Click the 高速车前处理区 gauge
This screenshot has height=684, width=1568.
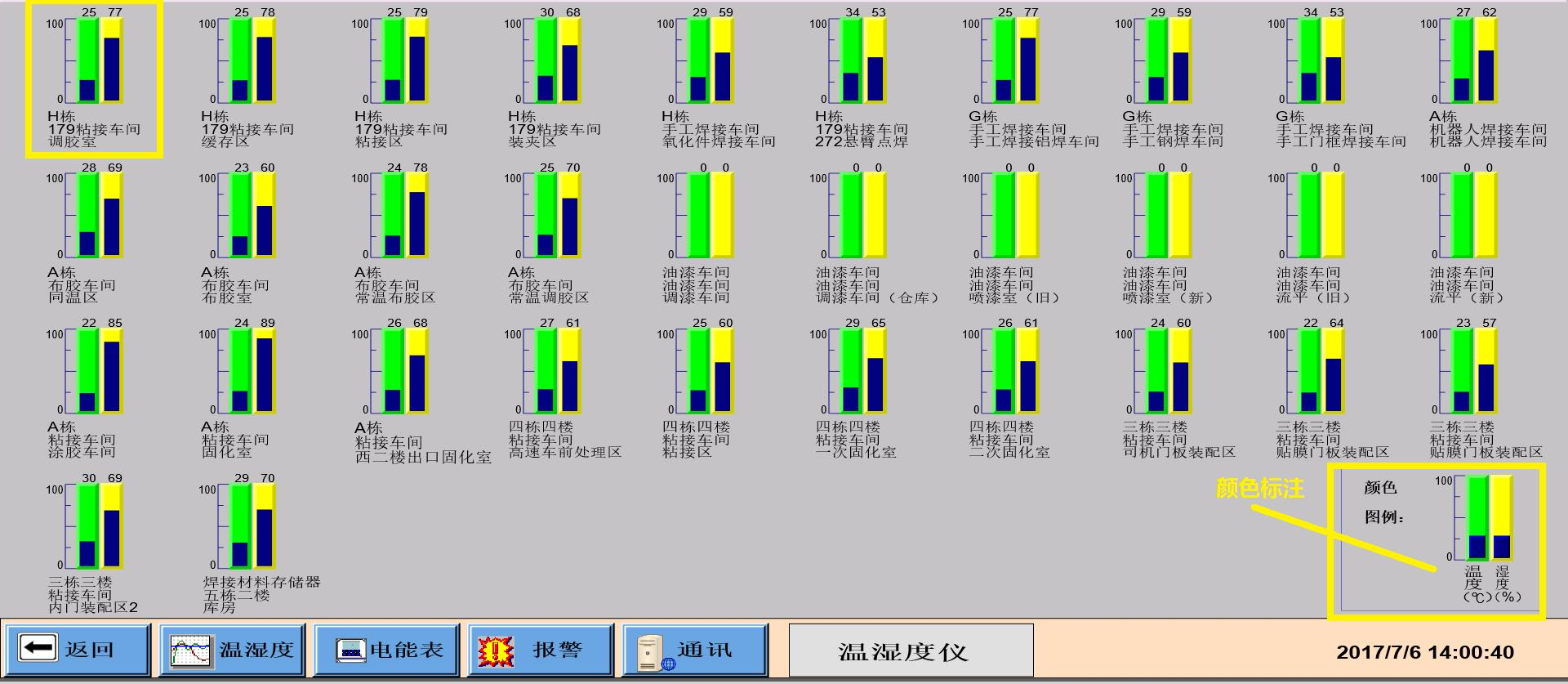[x=558, y=371]
